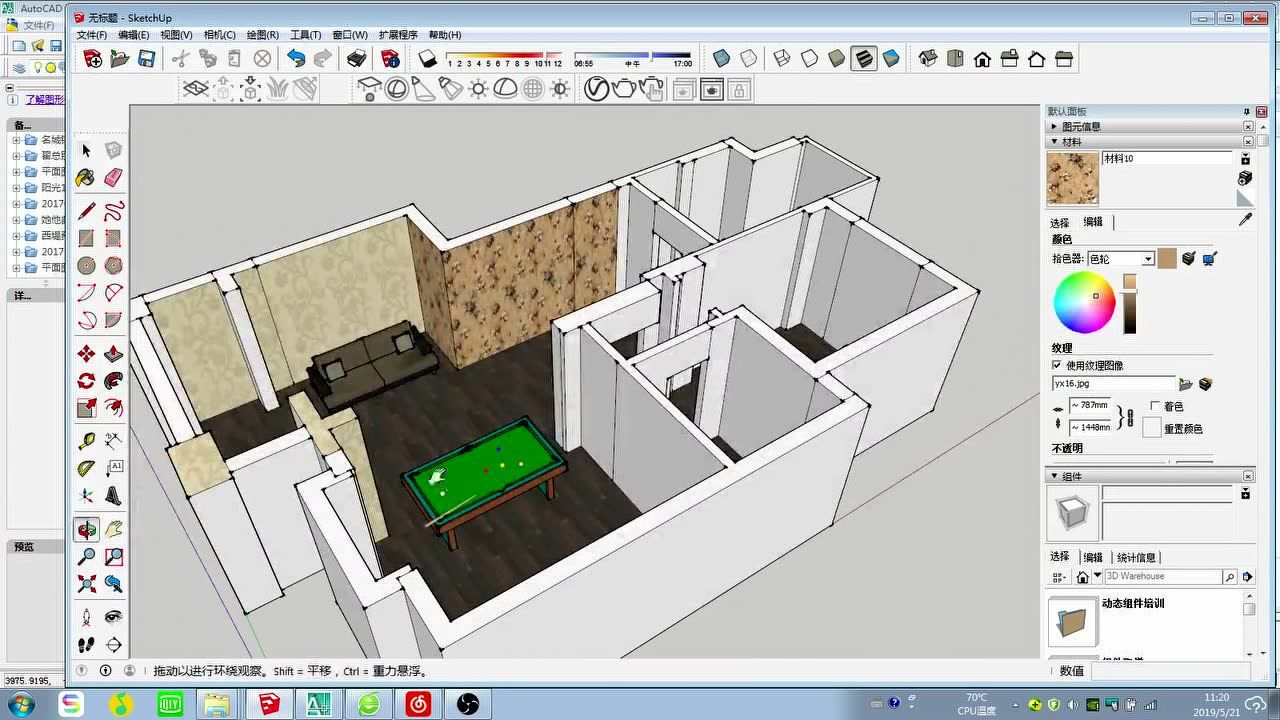Open the color picker mode dropdown
The width and height of the screenshot is (1280, 720).
click(1148, 259)
